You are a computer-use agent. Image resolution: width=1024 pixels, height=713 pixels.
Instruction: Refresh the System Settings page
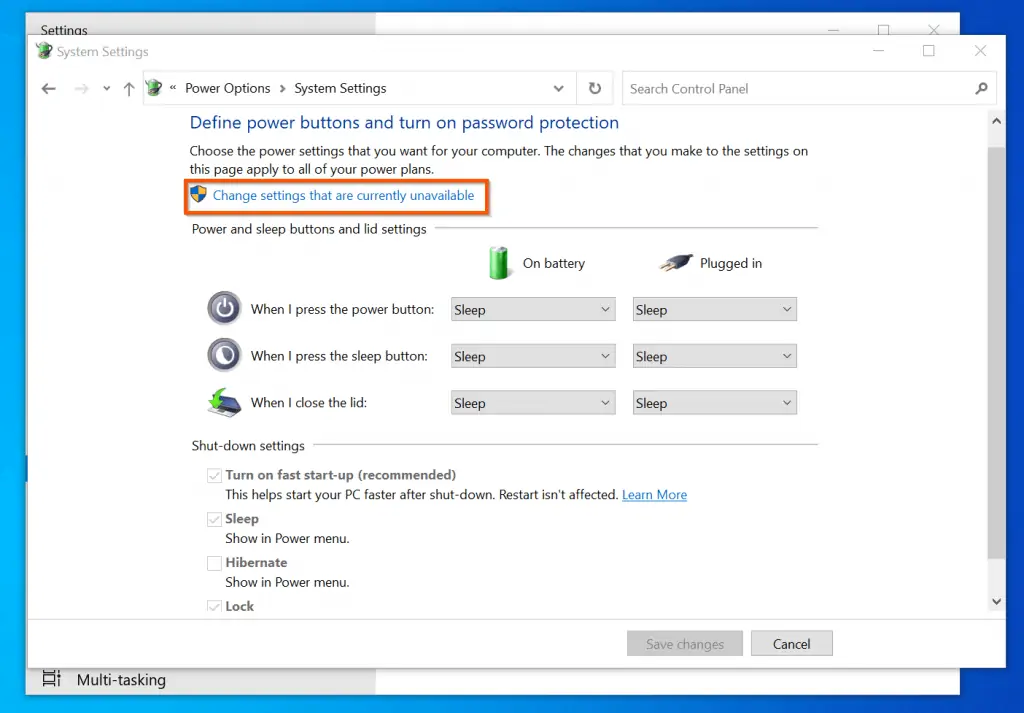[595, 89]
